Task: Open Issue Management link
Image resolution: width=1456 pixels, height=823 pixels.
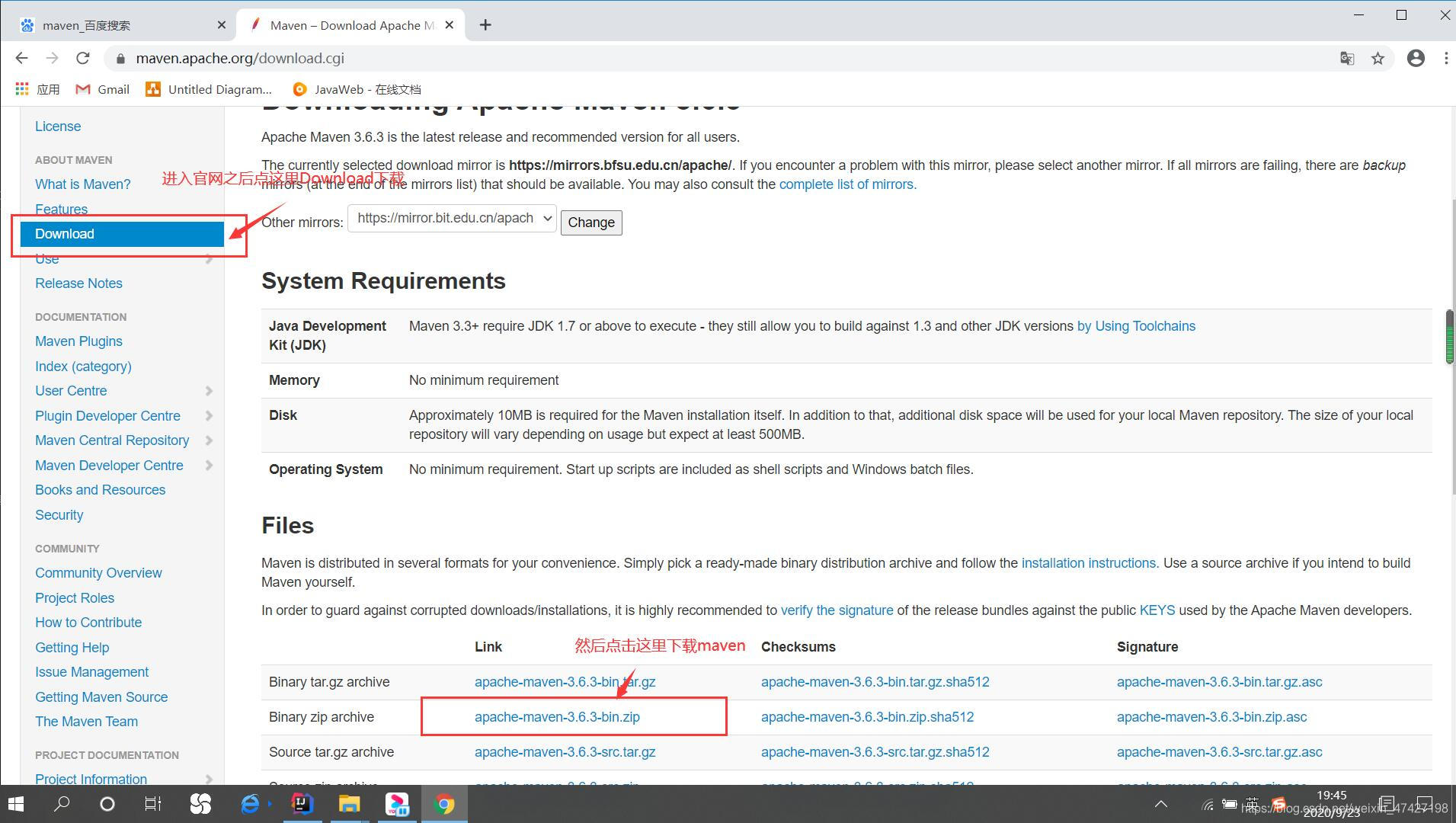Action: 91,672
